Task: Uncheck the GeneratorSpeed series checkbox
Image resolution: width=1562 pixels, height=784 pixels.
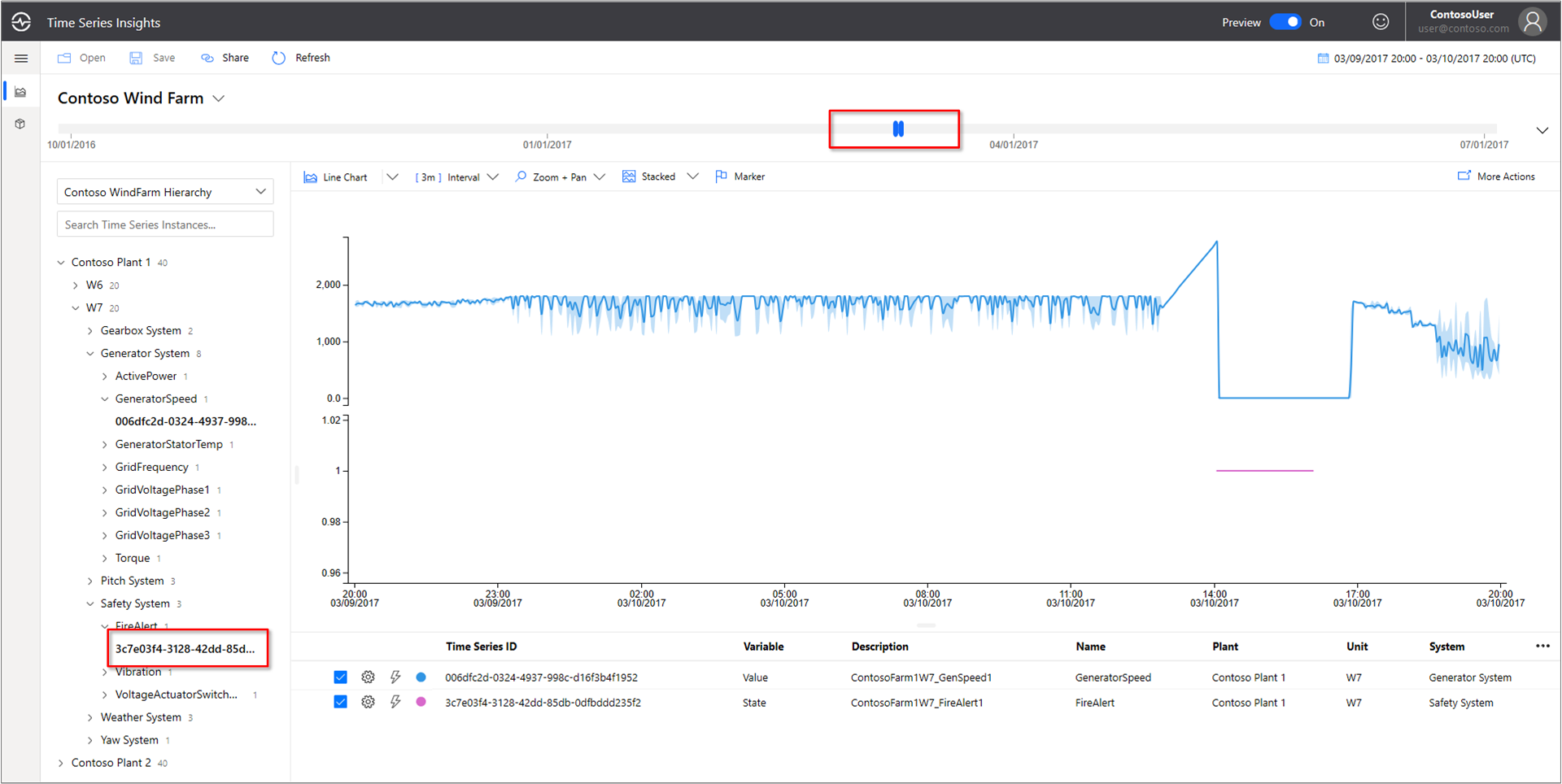Action: (340, 677)
